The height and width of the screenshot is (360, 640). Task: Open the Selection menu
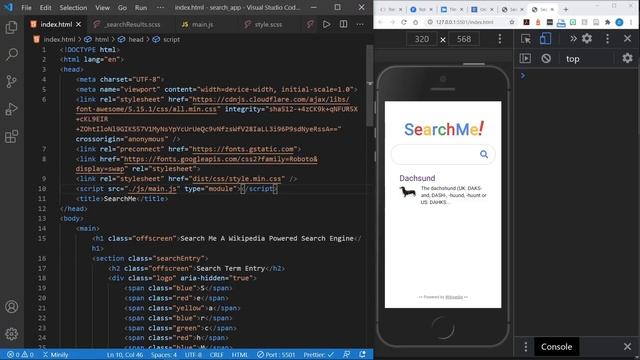click(73, 7)
